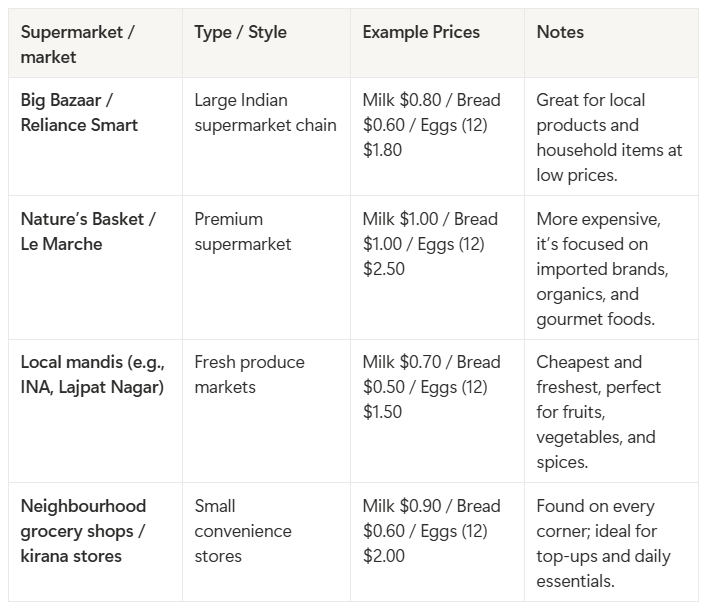Click the "Supermarket / market" column header
705x608 pixels.
[x=78, y=44]
